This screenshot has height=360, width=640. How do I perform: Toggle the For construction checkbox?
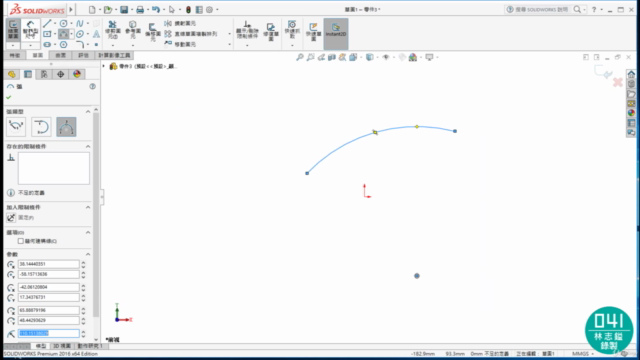tap(20, 241)
